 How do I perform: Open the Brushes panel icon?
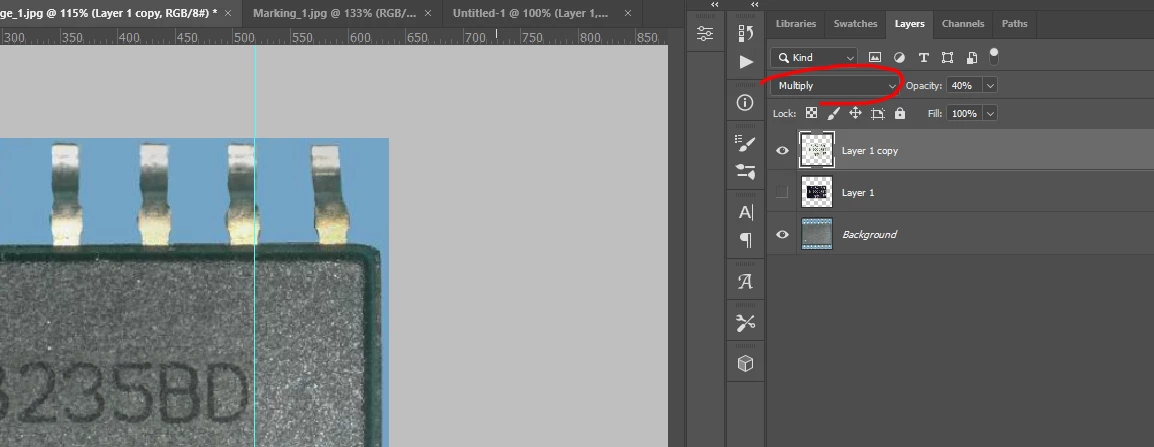point(745,172)
